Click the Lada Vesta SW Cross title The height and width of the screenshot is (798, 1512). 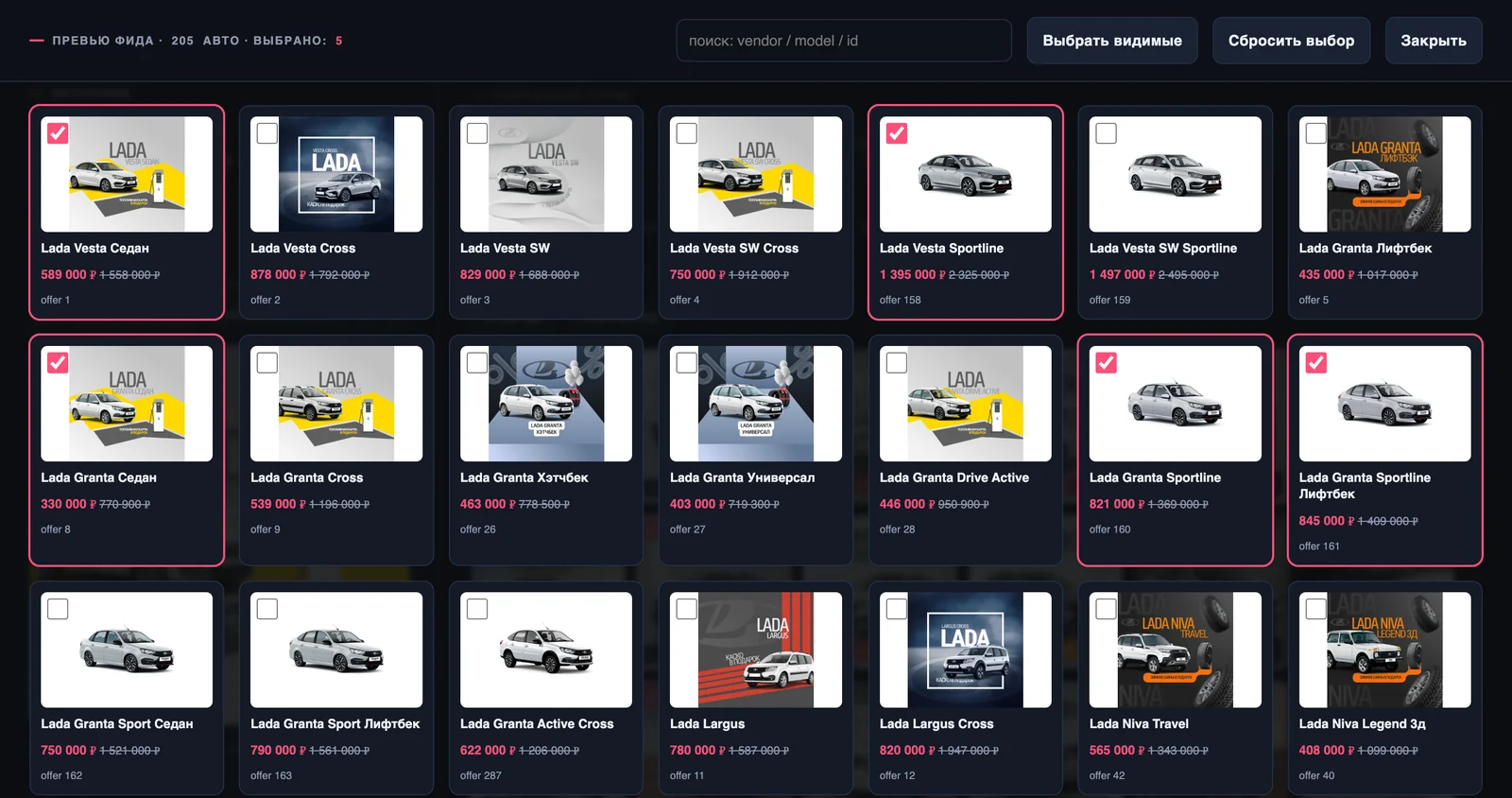pos(734,248)
